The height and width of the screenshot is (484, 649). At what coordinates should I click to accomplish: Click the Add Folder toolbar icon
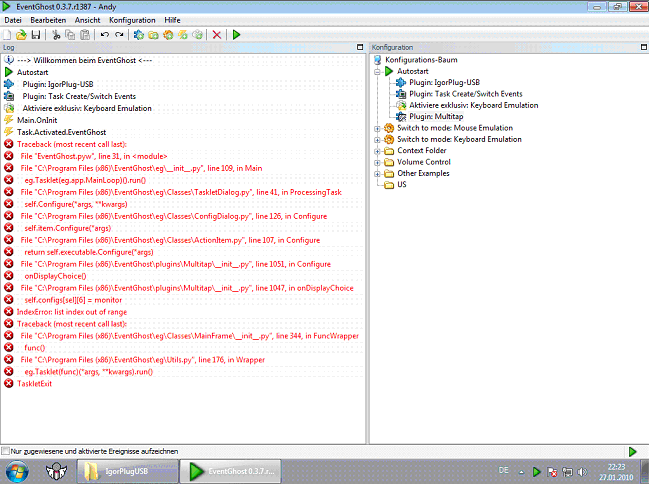[x=153, y=35]
